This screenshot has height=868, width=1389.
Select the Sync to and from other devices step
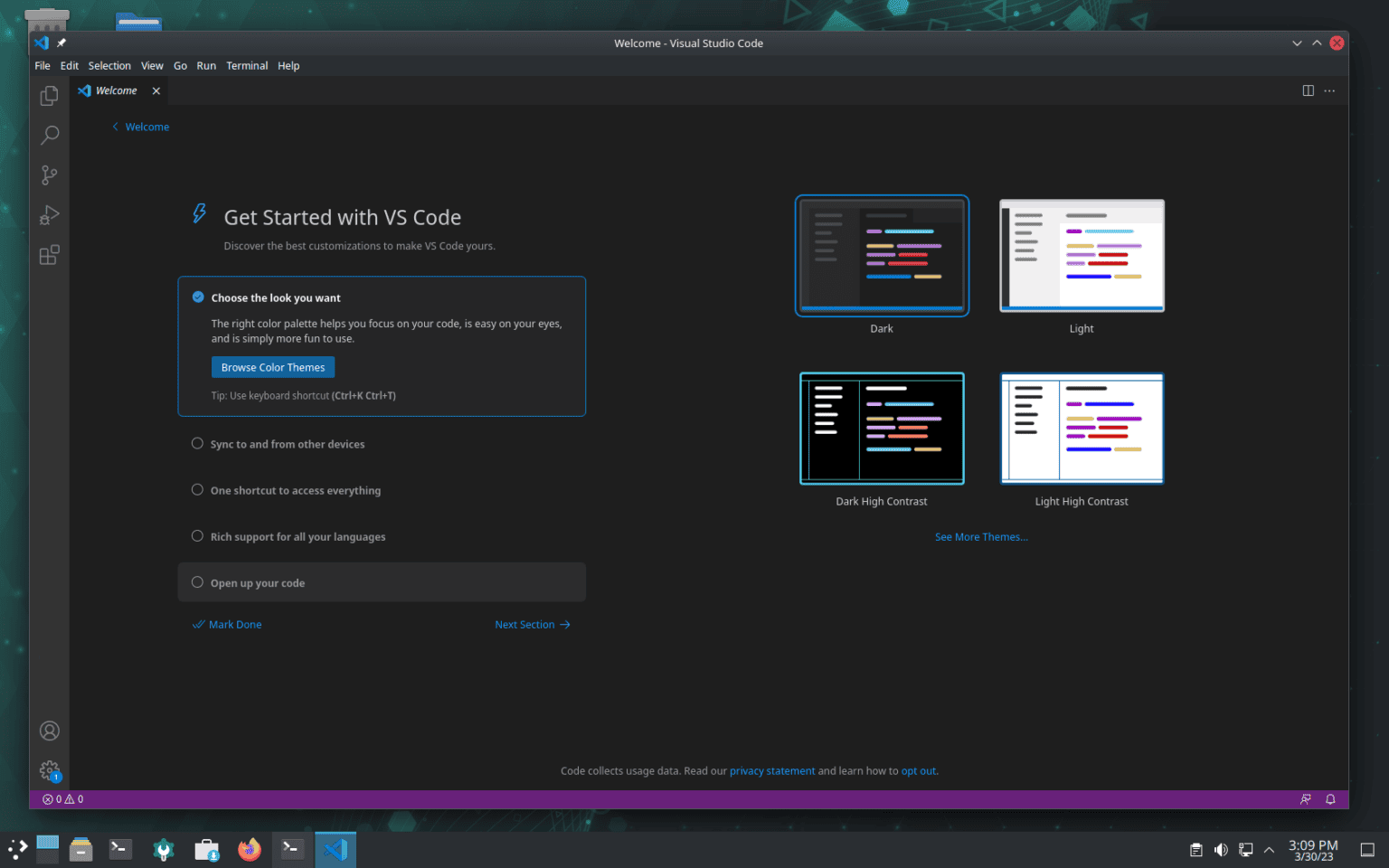(x=288, y=444)
